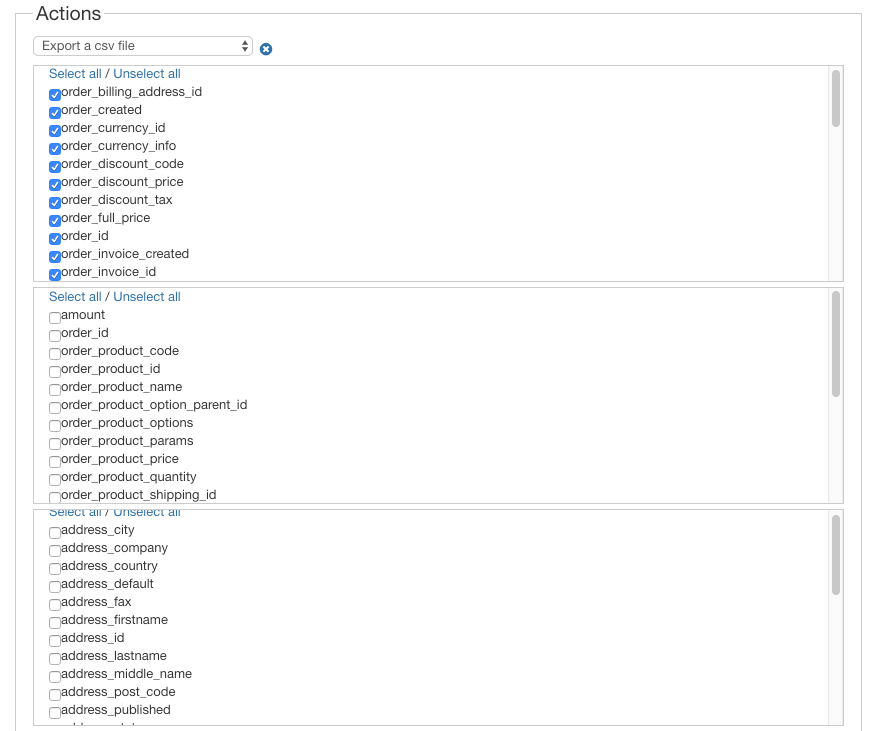The width and height of the screenshot is (874, 731).
Task: Click 'Unselect all' in the order product list
Action: point(147,297)
